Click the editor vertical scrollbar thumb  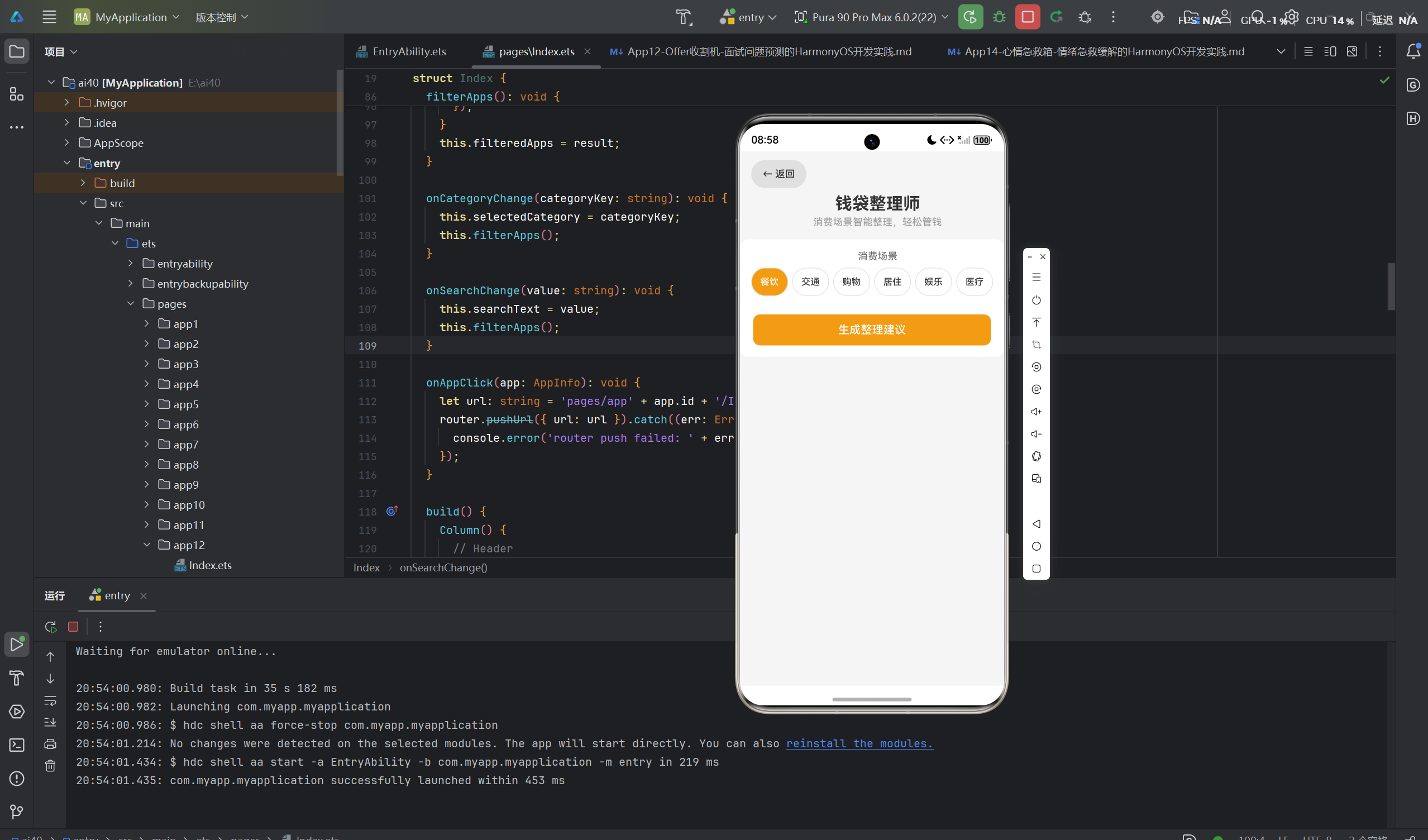[x=1391, y=286]
